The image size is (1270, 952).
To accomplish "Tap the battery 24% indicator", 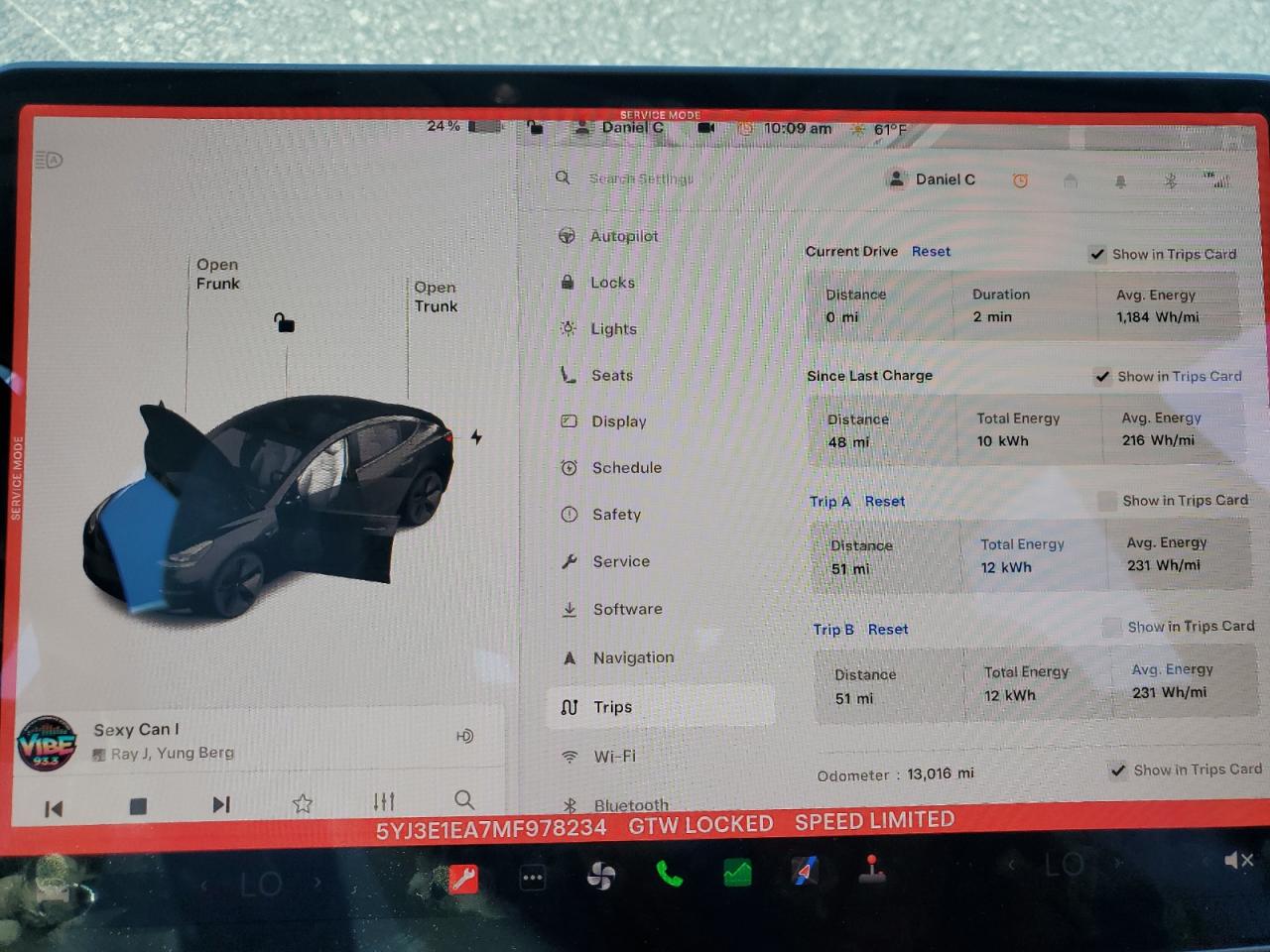I will [x=464, y=126].
